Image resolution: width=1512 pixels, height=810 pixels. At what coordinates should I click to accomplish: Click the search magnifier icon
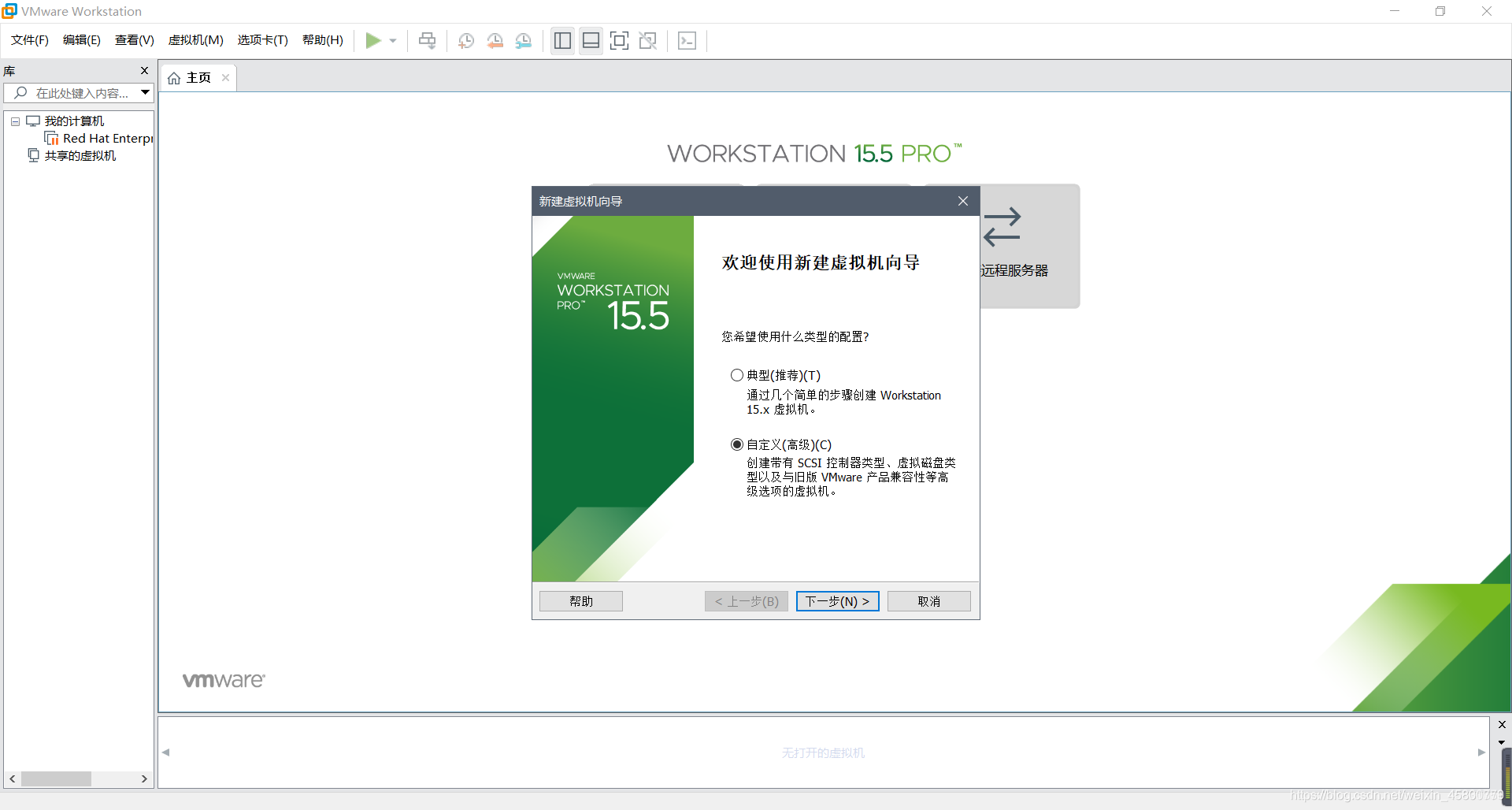pos(21,93)
